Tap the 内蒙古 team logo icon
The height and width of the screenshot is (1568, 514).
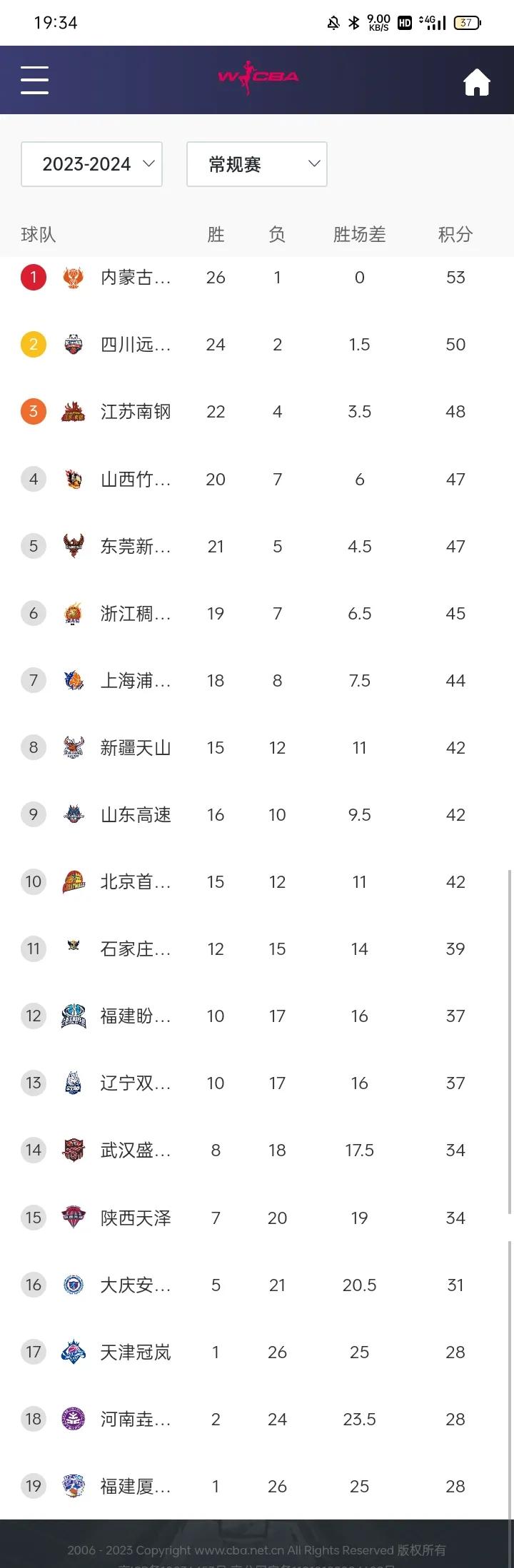(x=73, y=277)
